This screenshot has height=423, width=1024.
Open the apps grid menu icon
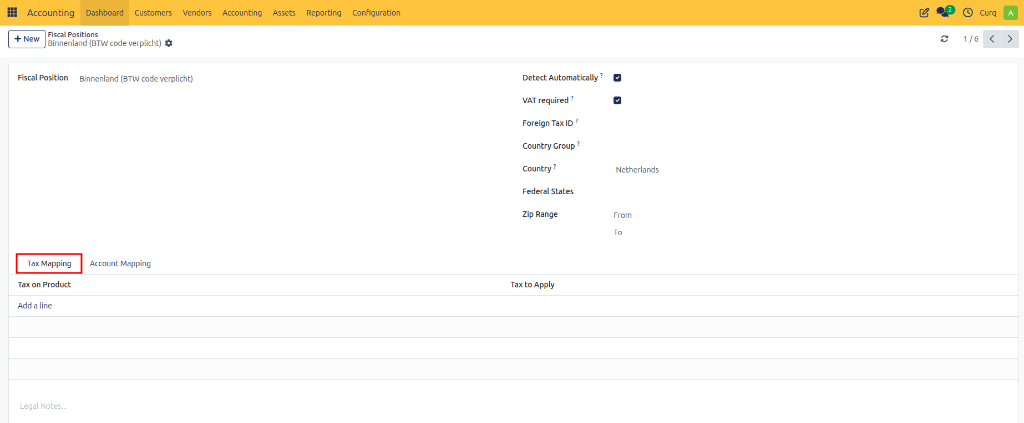point(12,12)
